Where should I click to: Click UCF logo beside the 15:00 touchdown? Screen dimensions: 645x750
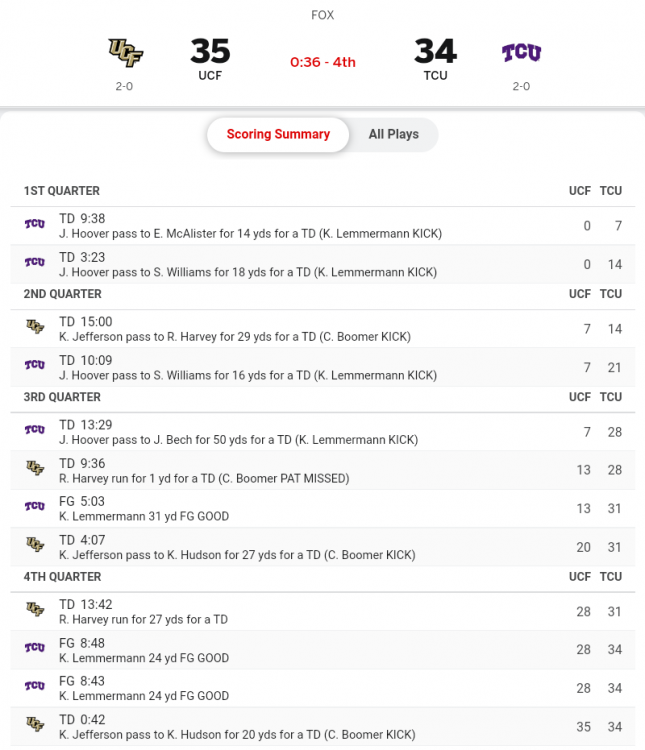tap(35, 328)
